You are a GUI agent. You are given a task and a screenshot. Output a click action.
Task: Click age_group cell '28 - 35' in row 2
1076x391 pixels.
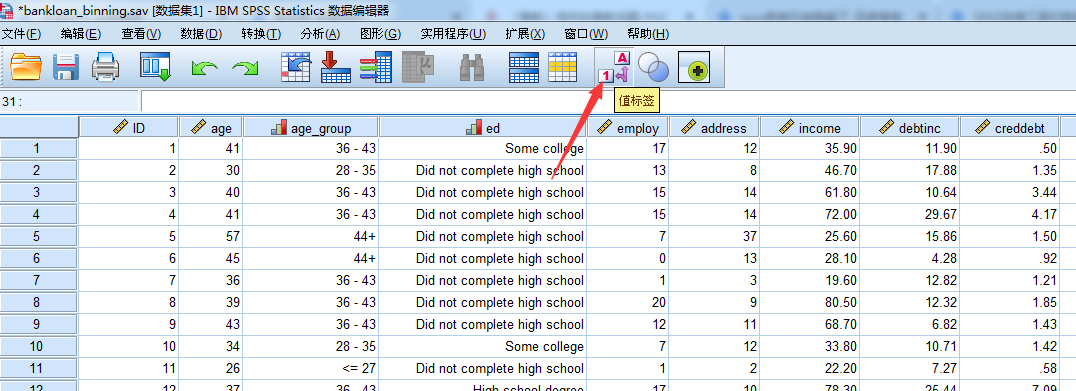coord(311,170)
